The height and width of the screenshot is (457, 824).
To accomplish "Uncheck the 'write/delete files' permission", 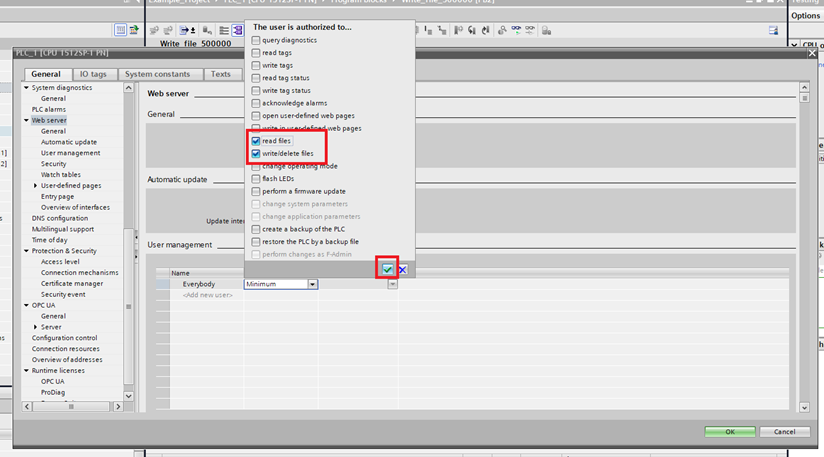I will point(256,153).
